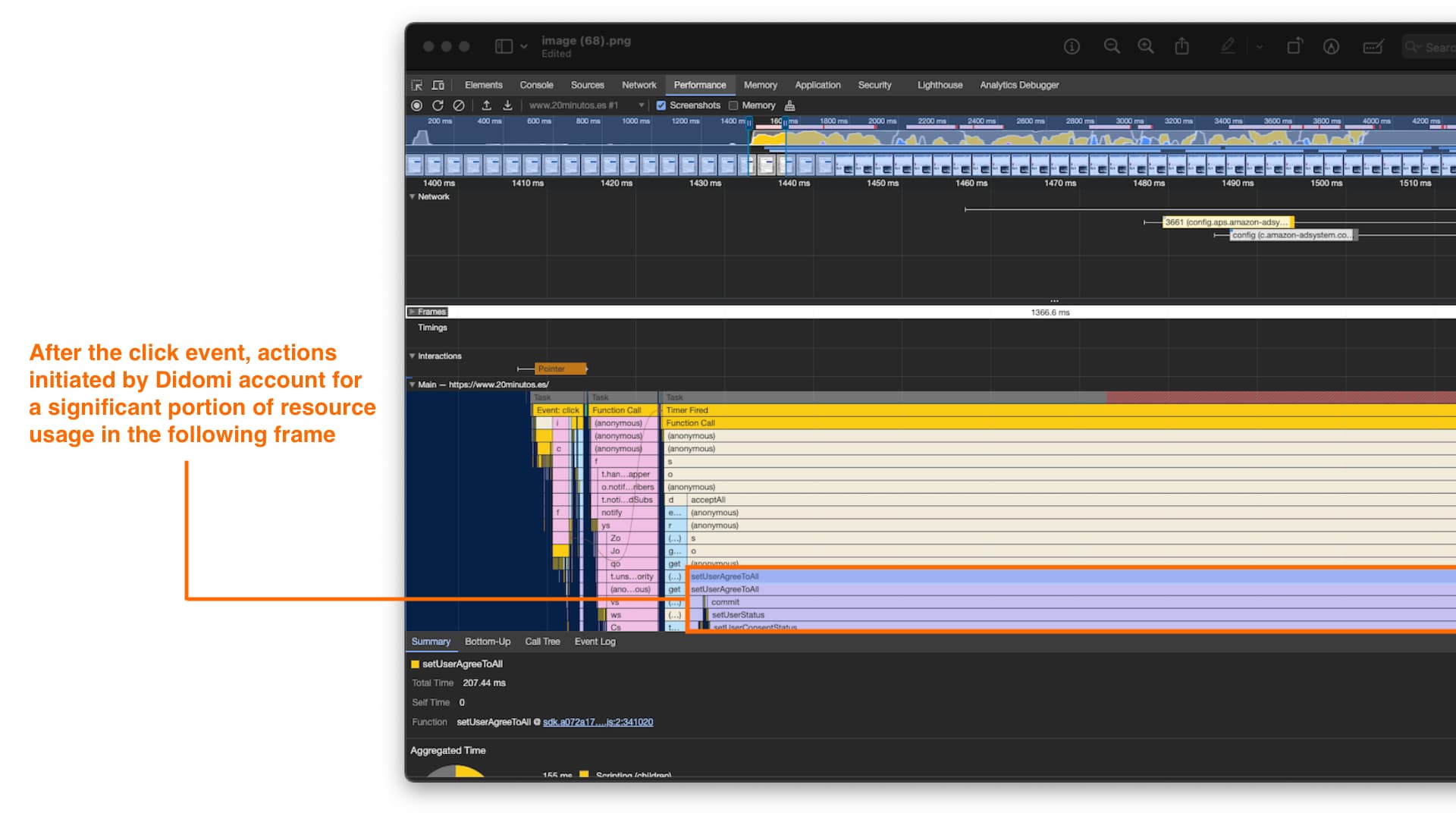Save the current performance profile
The width and height of the screenshot is (1456, 819).
pyautogui.click(x=507, y=105)
